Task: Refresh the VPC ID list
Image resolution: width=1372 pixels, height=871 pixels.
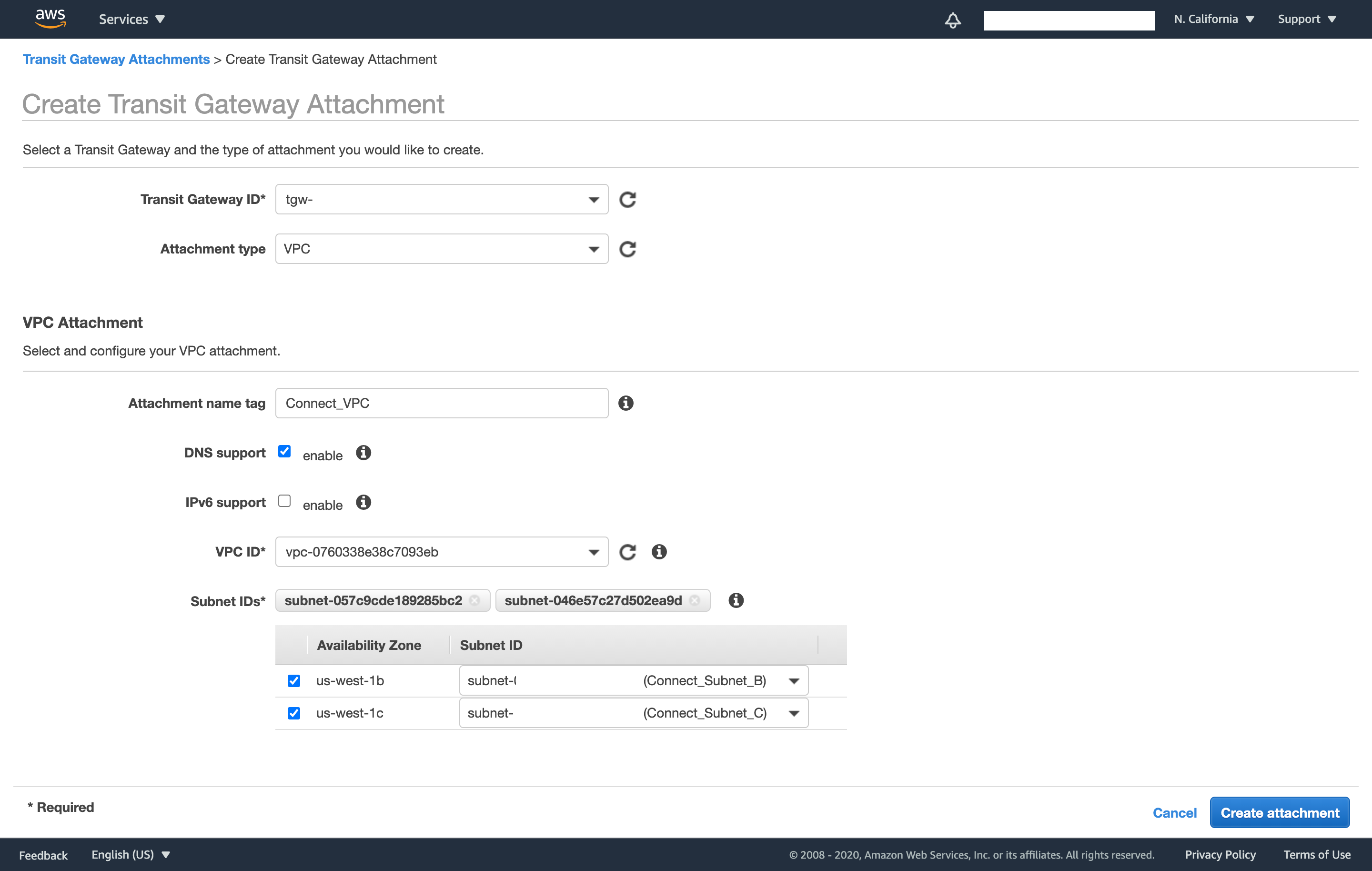Action: [627, 552]
